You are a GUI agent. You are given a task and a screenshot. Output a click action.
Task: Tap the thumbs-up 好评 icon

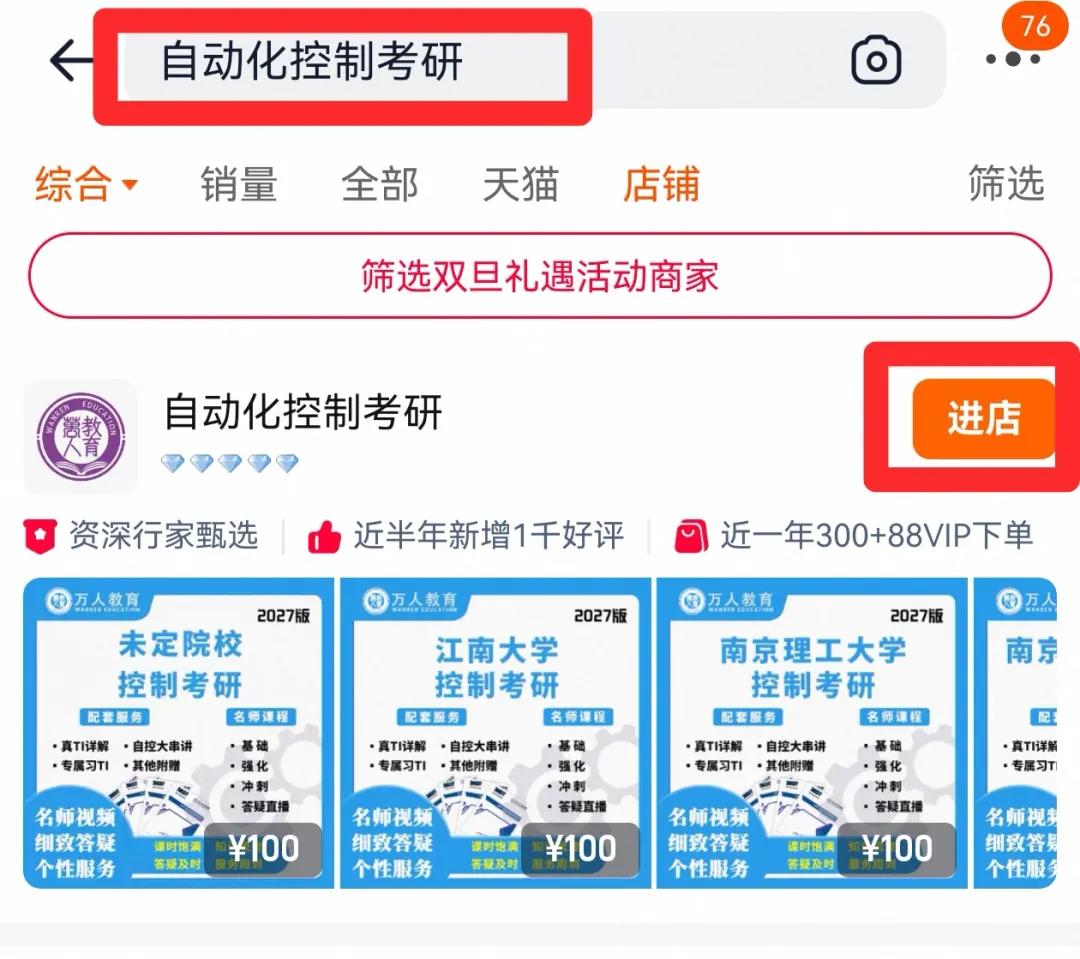324,536
